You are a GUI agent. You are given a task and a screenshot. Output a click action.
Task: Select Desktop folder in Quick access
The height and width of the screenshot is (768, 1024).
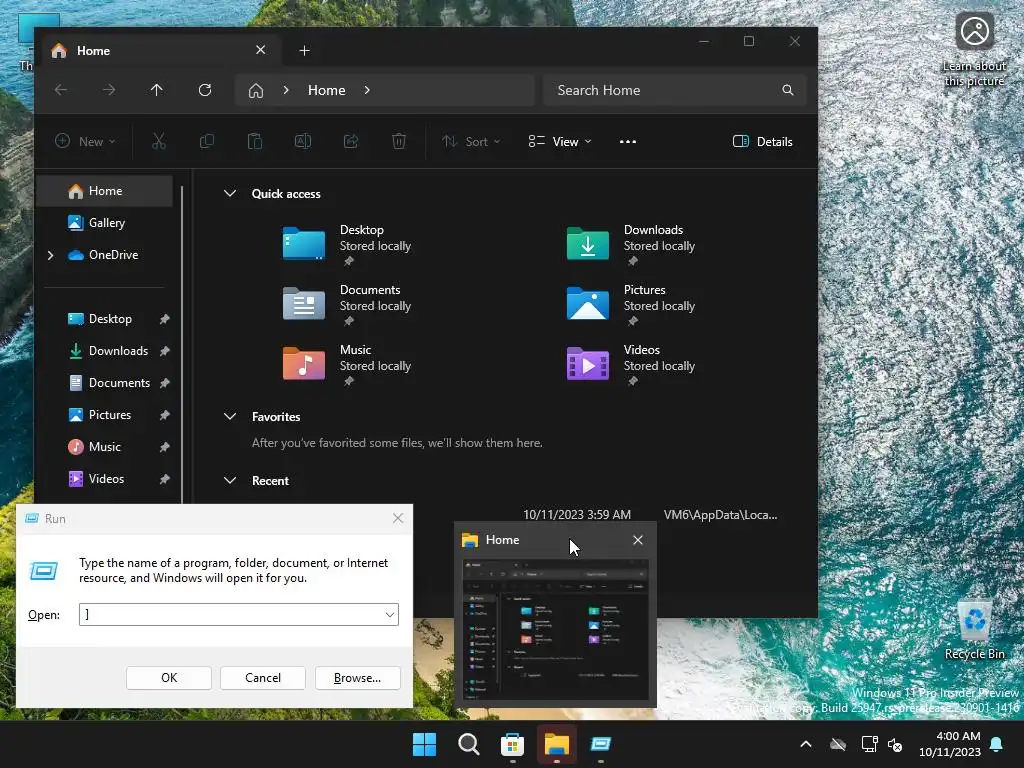click(347, 244)
